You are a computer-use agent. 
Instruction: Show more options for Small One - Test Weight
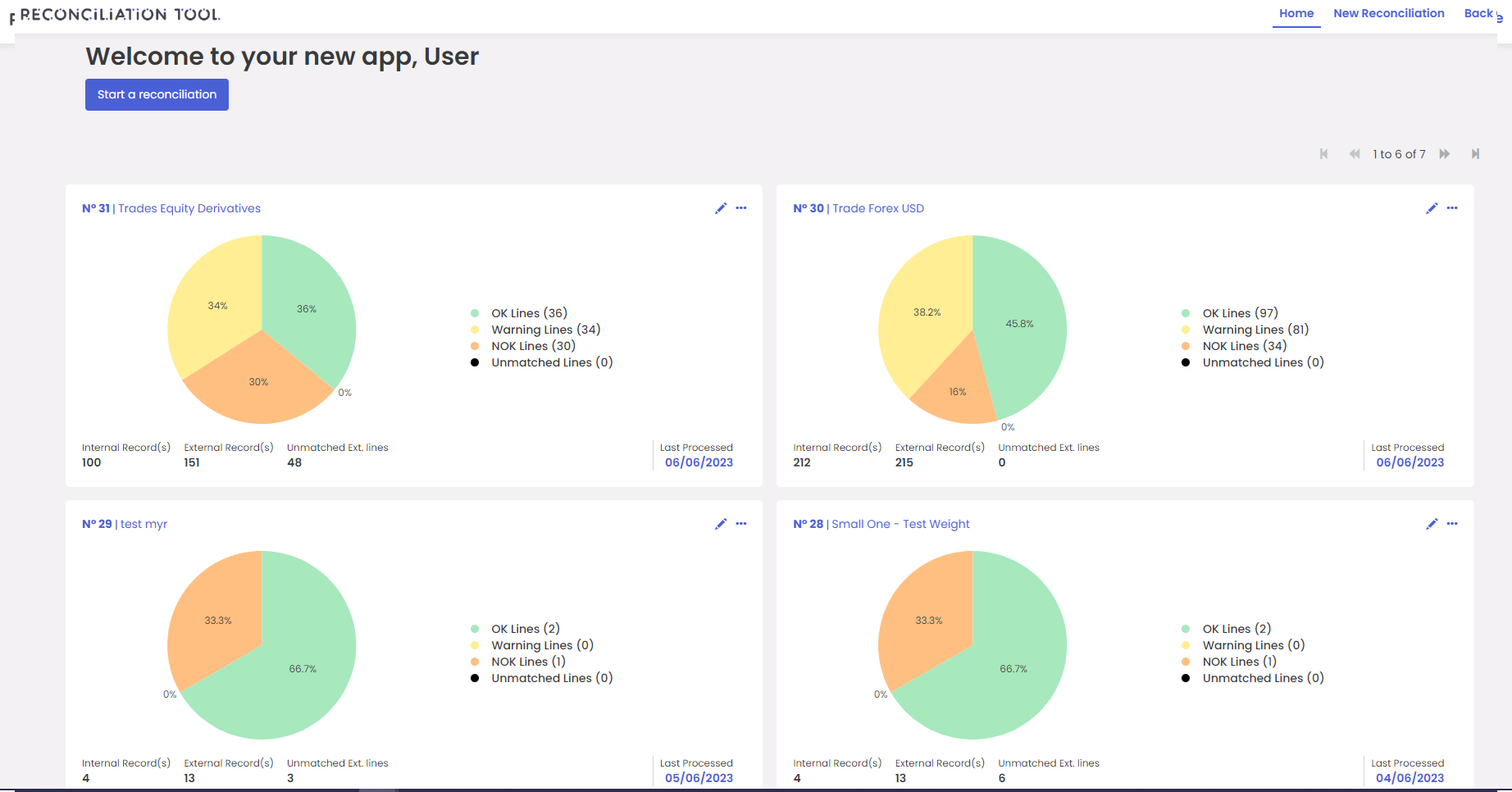click(x=1452, y=524)
